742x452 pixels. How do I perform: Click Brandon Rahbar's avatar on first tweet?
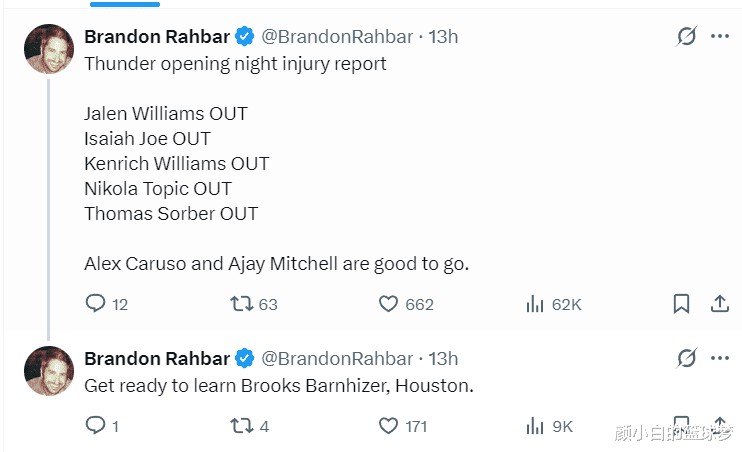[x=48, y=48]
